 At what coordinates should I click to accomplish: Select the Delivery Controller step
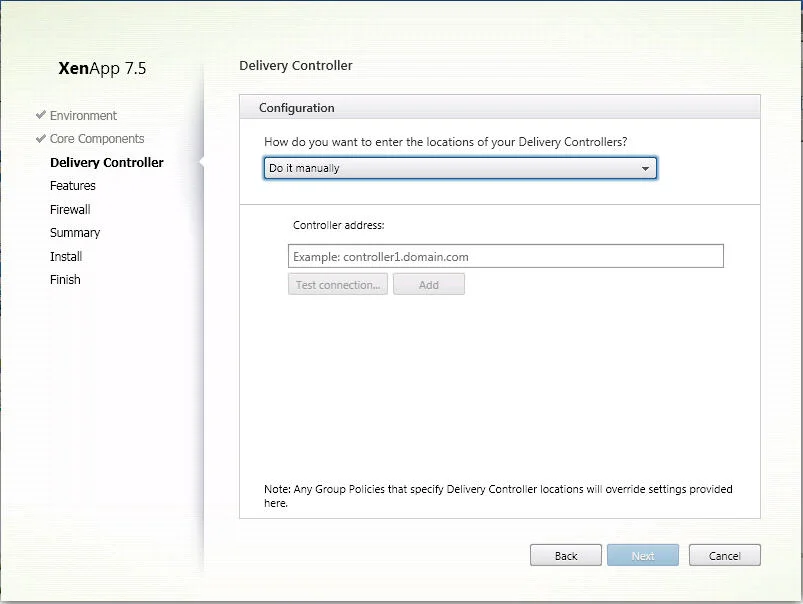107,162
